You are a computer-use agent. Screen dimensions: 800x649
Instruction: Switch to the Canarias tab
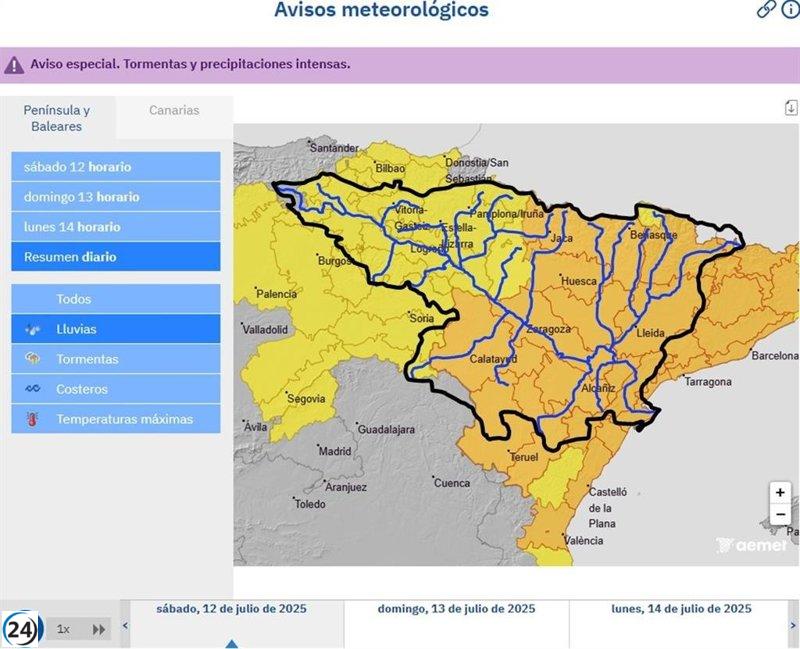tap(174, 111)
